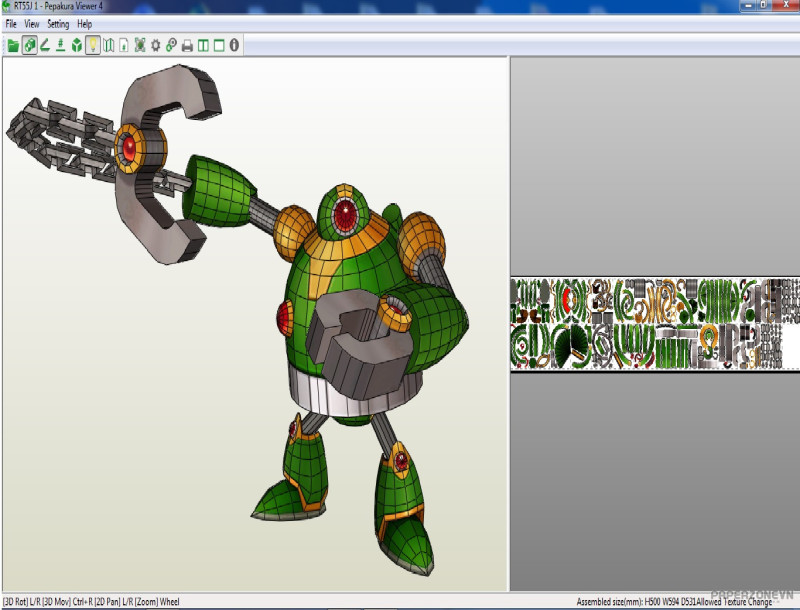Toggle the light bulb lighting button
Image resolution: width=800 pixels, height=610 pixels.
click(x=93, y=45)
